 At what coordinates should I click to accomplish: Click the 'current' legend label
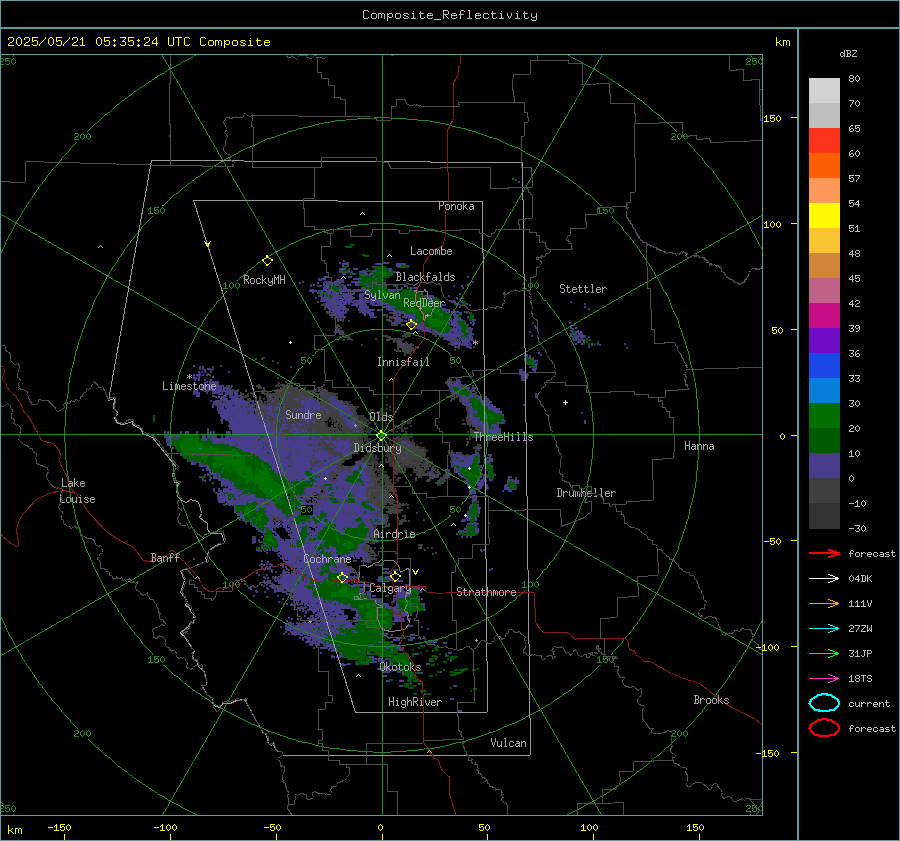click(x=869, y=703)
